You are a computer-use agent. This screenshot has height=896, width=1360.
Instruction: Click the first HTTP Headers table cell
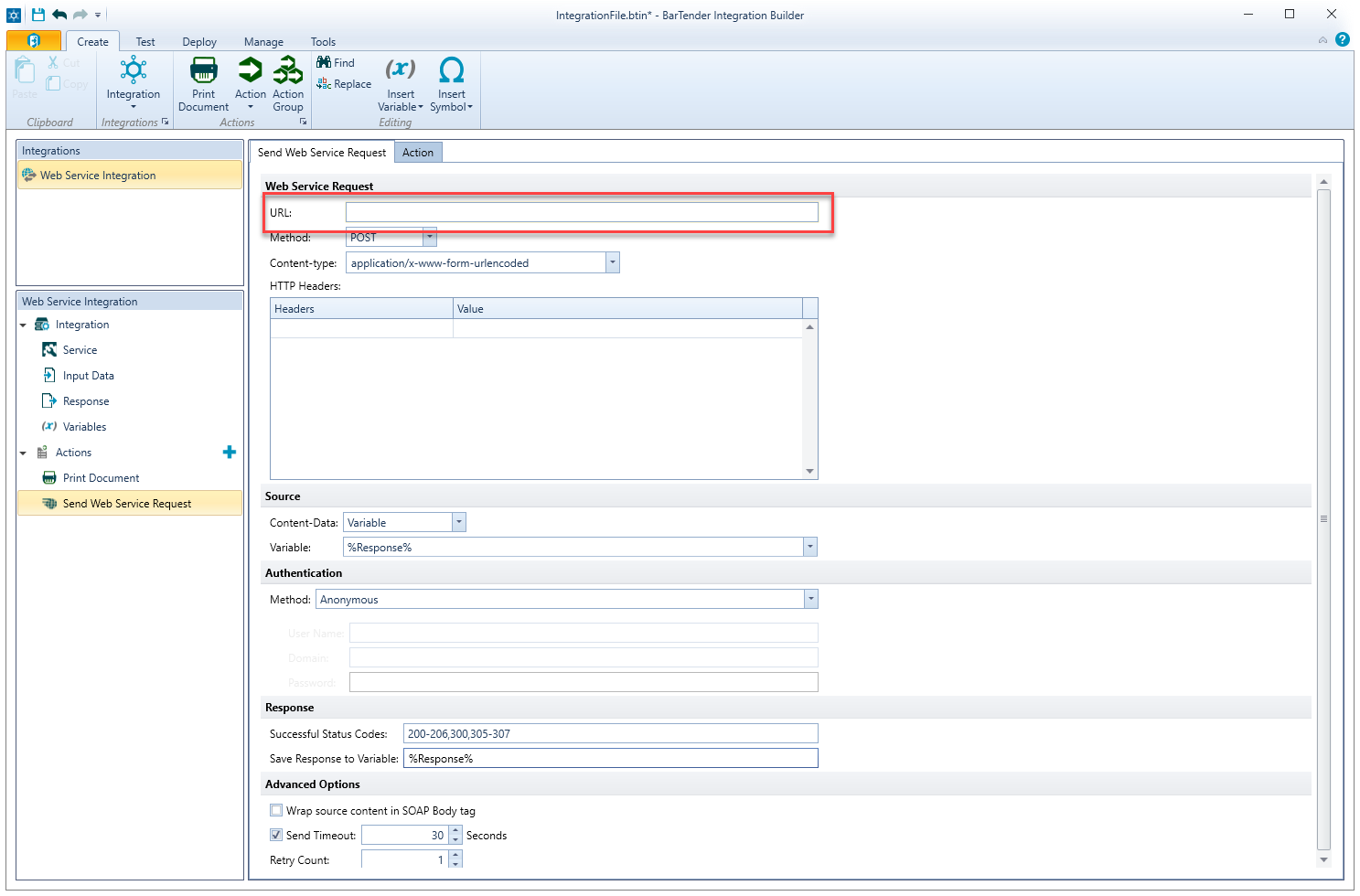361,328
